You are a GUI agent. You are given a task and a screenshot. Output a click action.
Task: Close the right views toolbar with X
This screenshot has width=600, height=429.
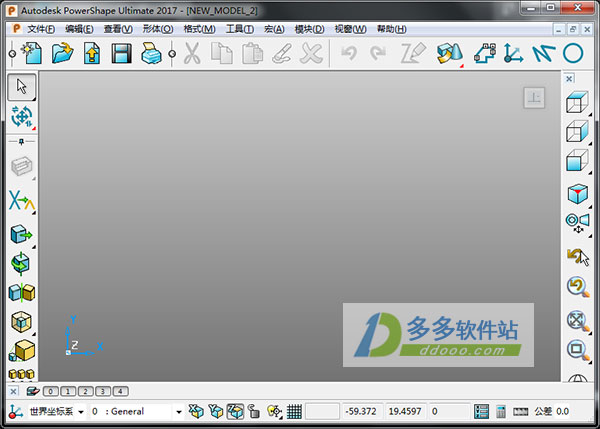click(569, 78)
